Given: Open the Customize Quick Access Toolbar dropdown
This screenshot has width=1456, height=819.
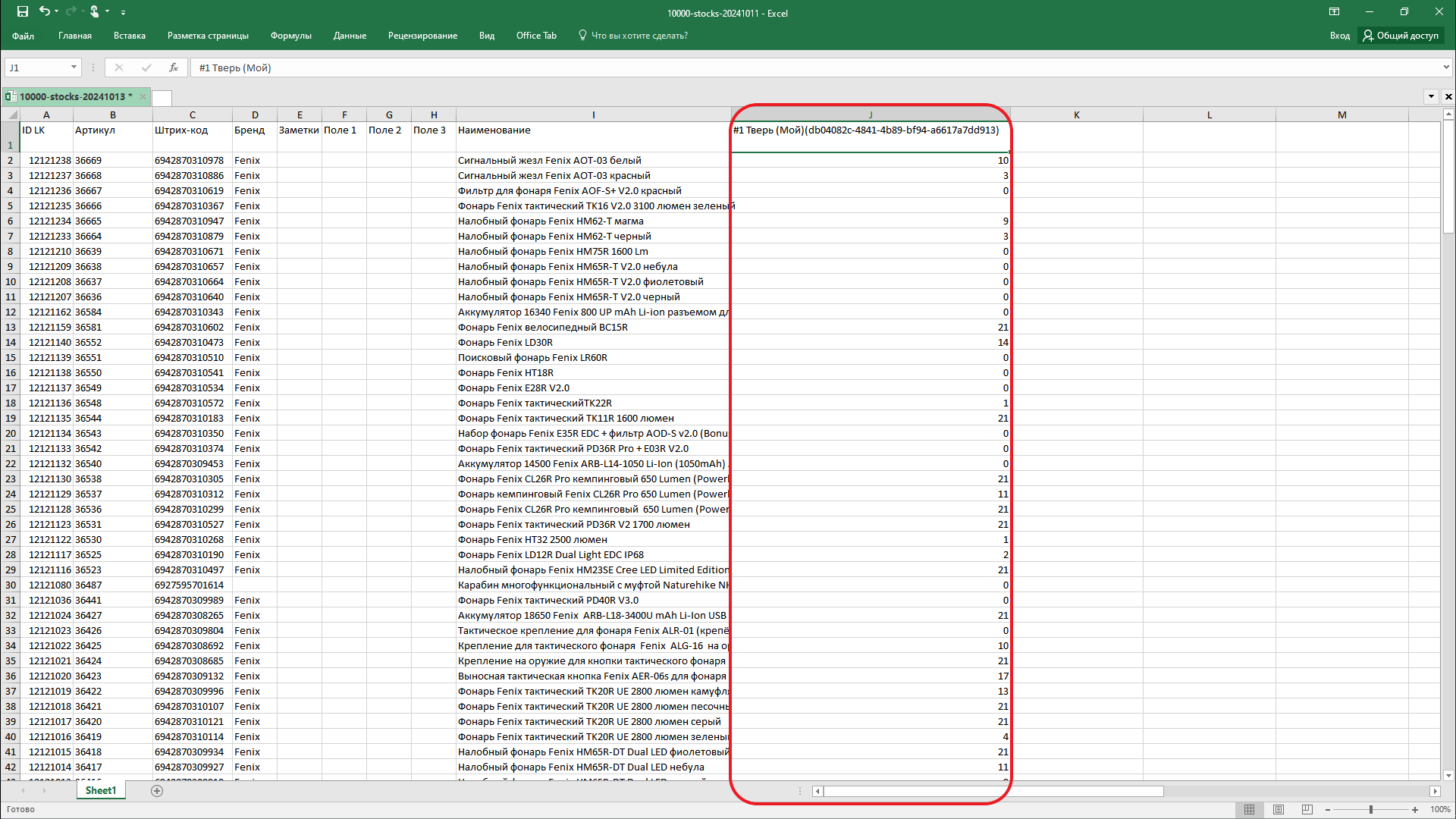Looking at the screenshot, I should 123,12.
